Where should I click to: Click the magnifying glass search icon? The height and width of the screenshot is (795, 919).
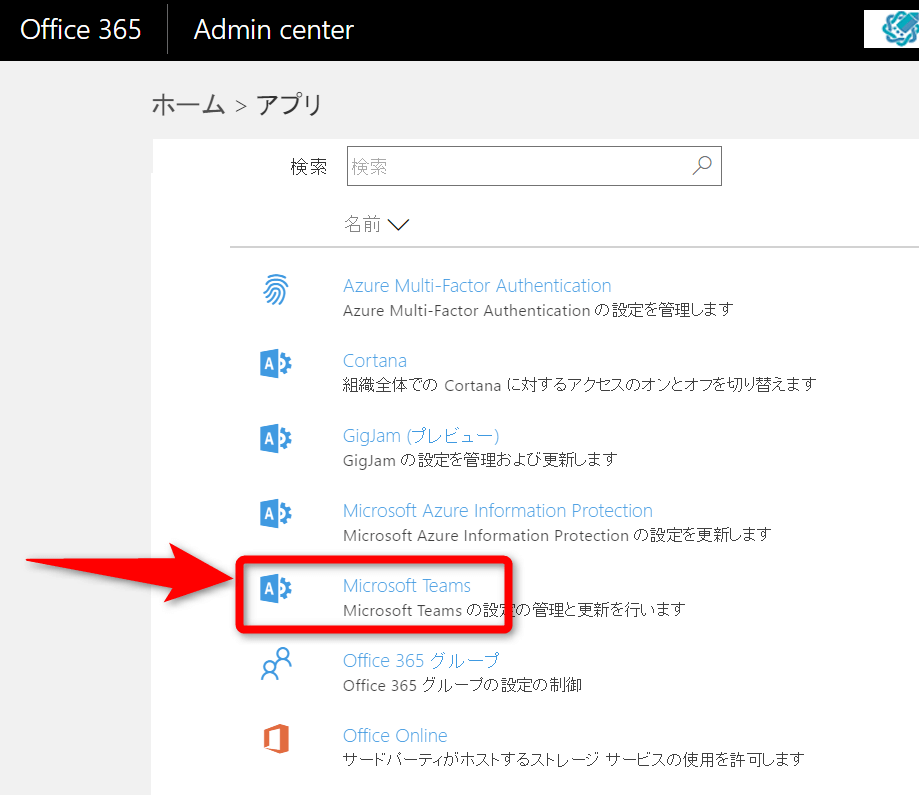click(x=702, y=167)
